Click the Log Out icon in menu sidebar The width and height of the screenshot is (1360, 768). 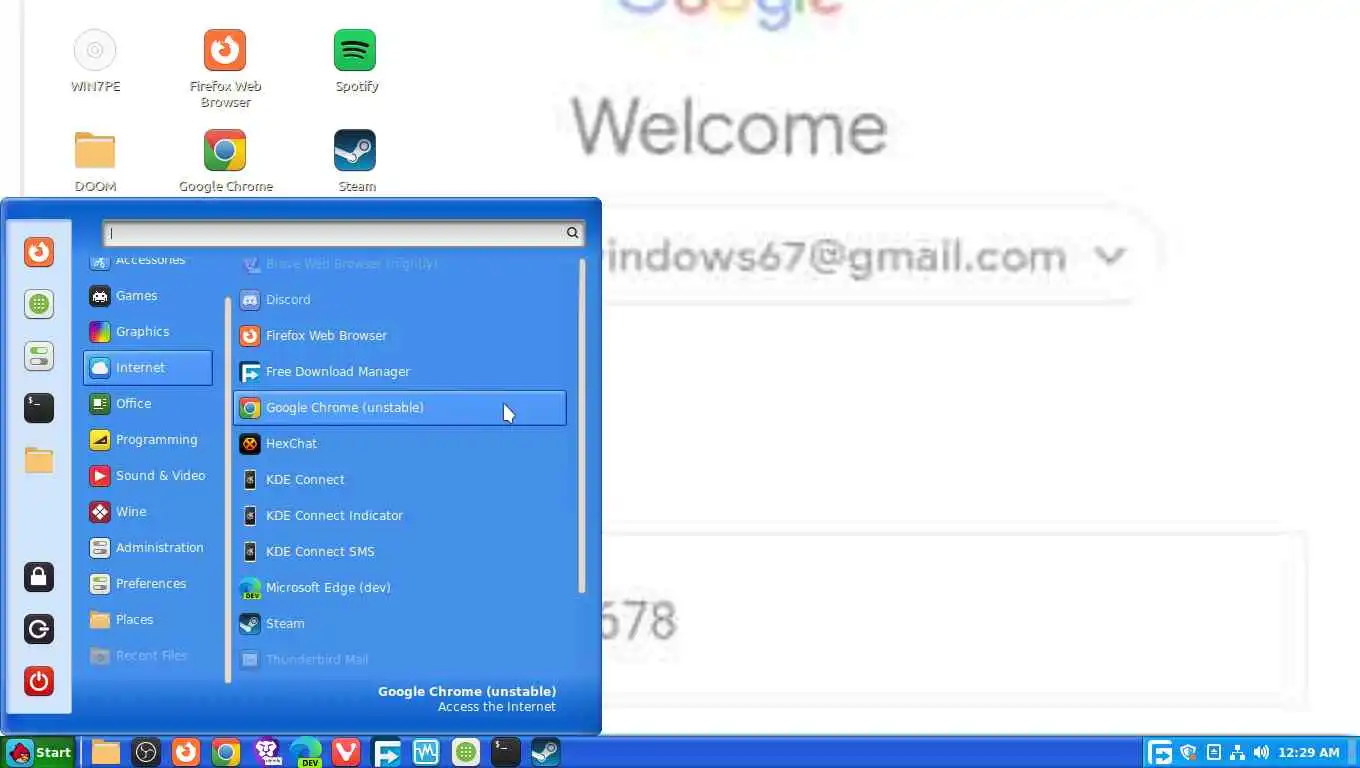click(x=39, y=629)
